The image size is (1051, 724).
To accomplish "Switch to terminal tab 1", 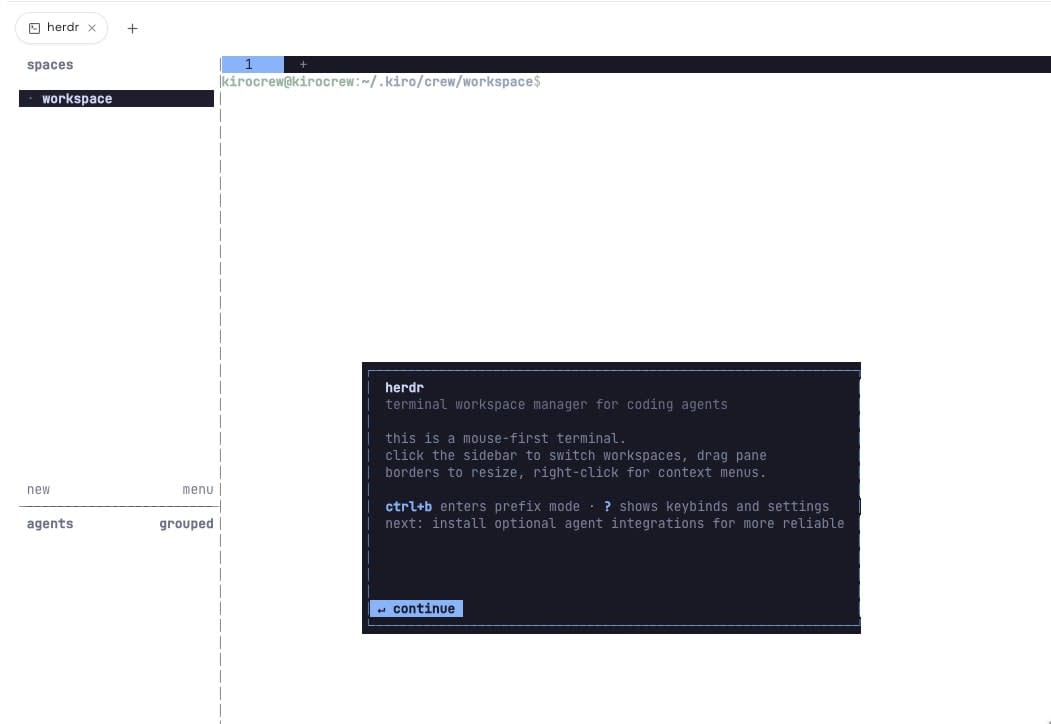I will [253, 64].
